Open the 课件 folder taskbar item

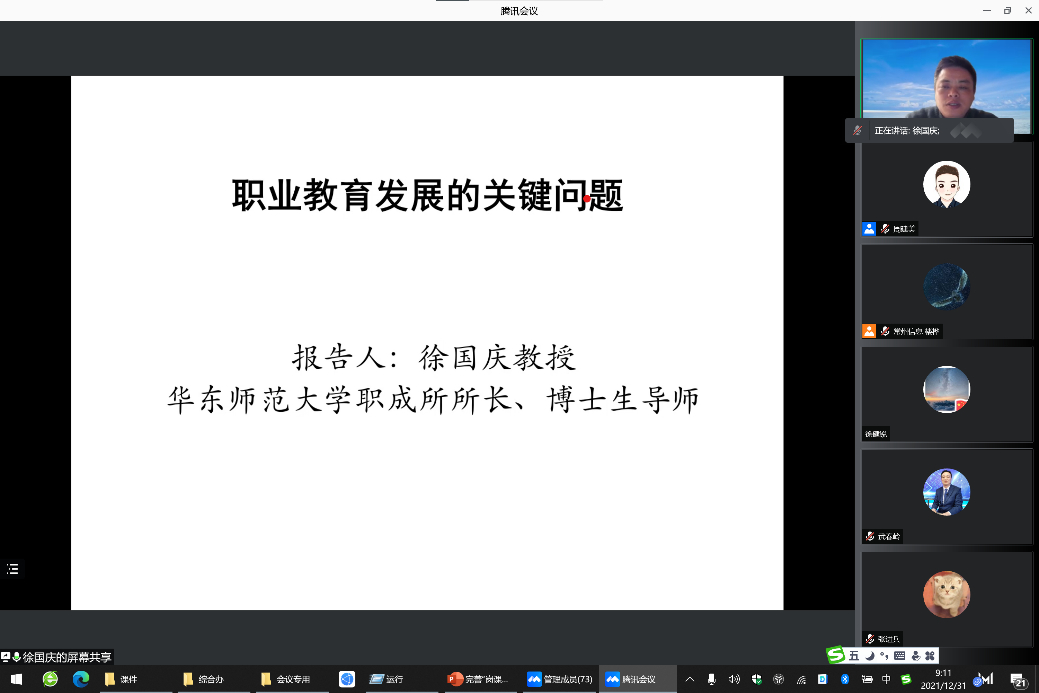click(136, 679)
